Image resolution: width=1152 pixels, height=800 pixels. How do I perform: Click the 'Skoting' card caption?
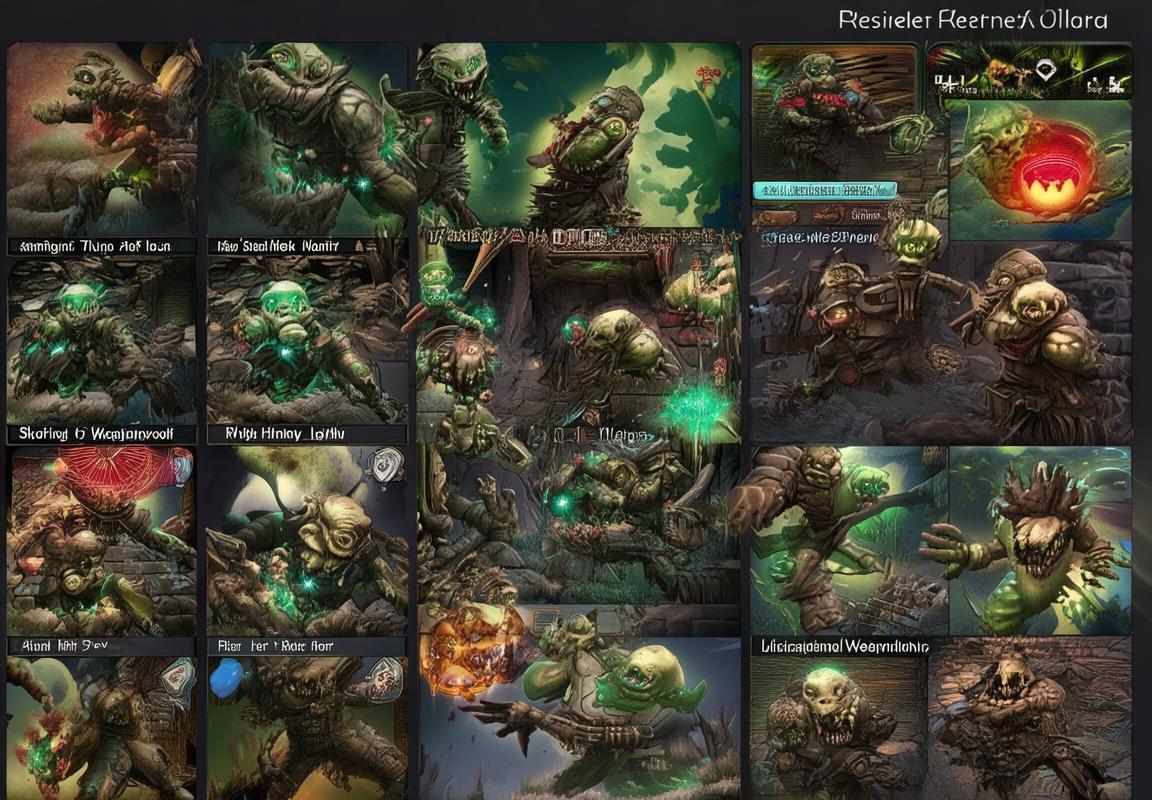pyautogui.click(x=96, y=433)
